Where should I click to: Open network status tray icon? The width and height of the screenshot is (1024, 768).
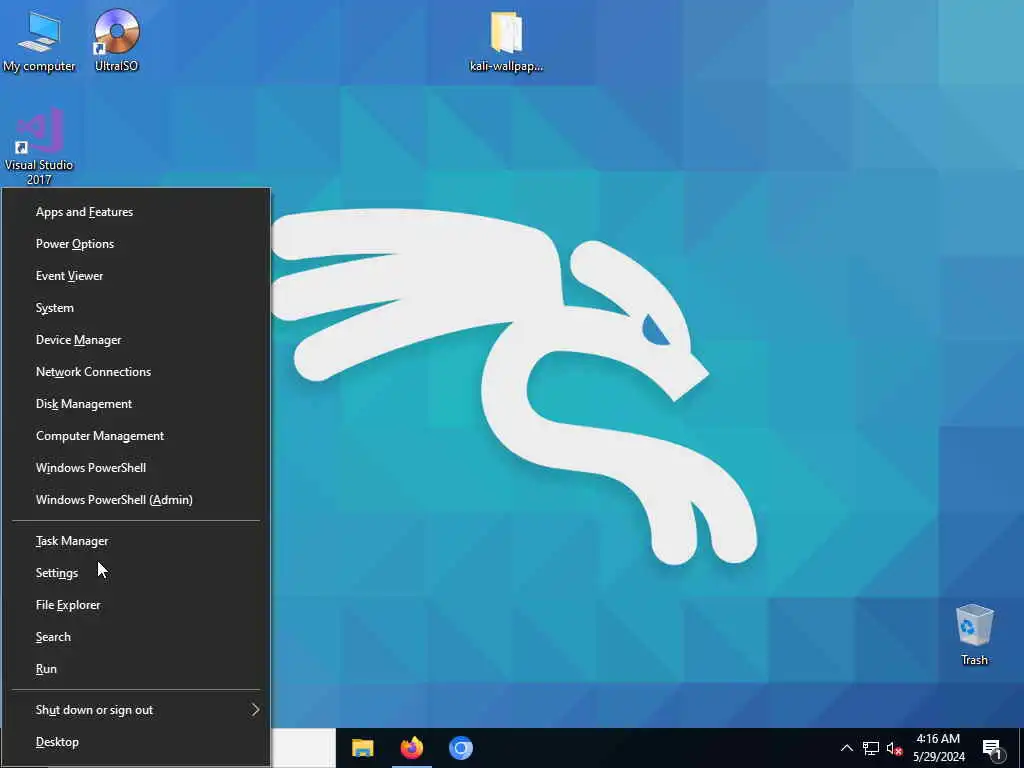click(x=871, y=748)
